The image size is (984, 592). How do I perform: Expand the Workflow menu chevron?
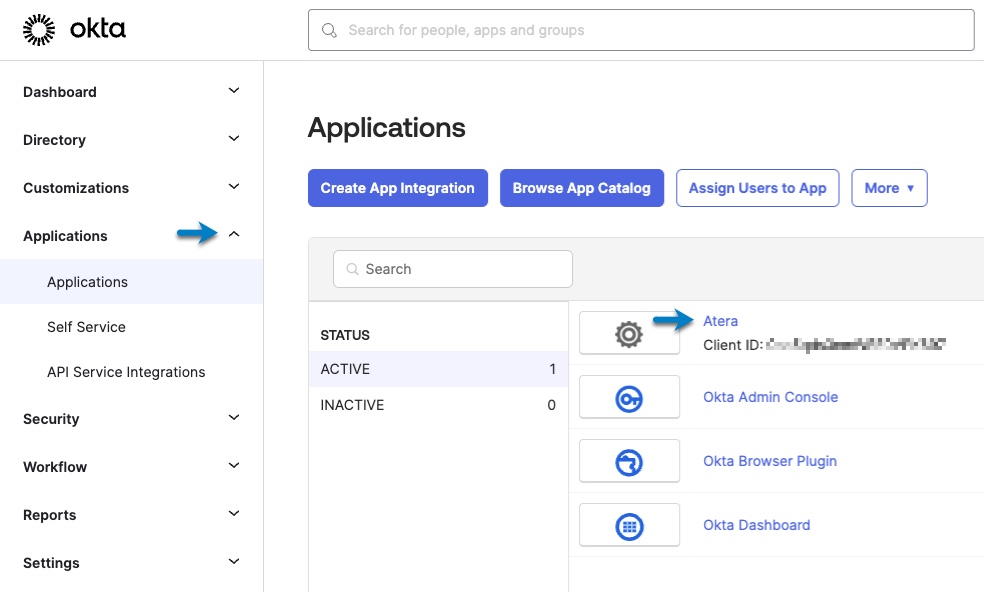click(x=234, y=466)
